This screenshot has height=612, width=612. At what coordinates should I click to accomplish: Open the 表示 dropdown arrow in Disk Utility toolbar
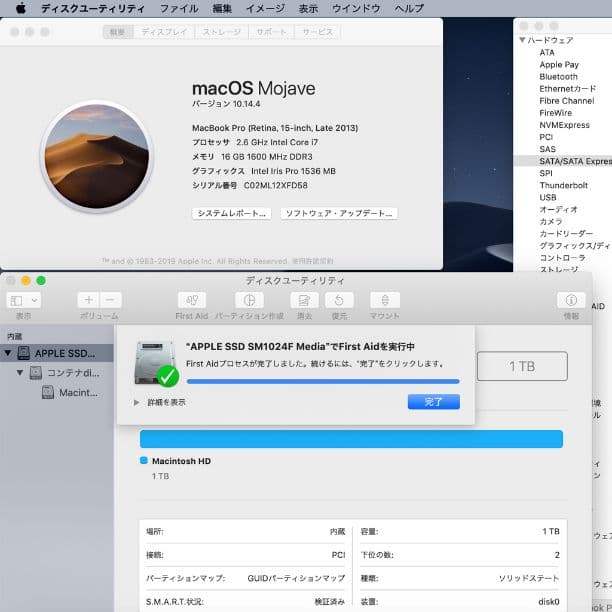point(34,300)
